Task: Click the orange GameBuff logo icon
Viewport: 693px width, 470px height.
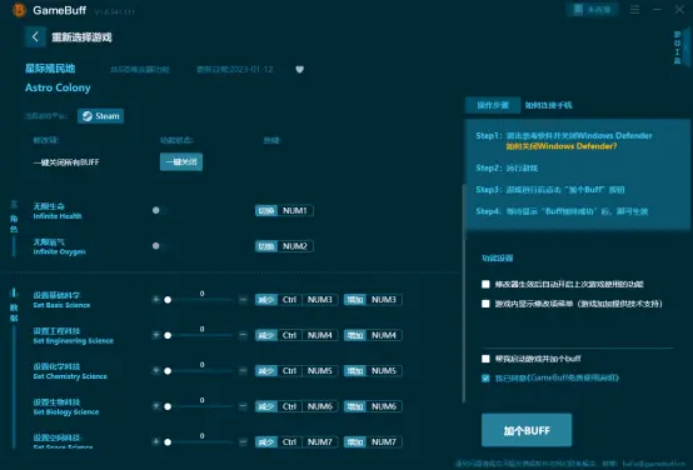Action: (19, 10)
